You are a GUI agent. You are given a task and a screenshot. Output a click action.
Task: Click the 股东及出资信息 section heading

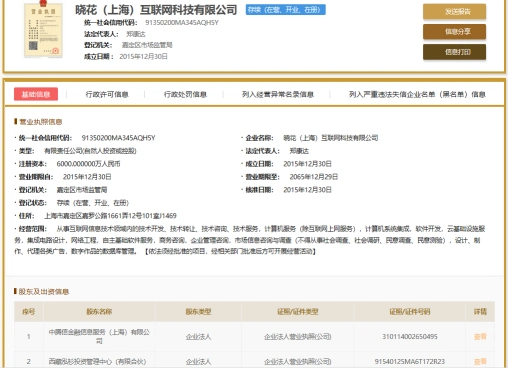click(44, 292)
